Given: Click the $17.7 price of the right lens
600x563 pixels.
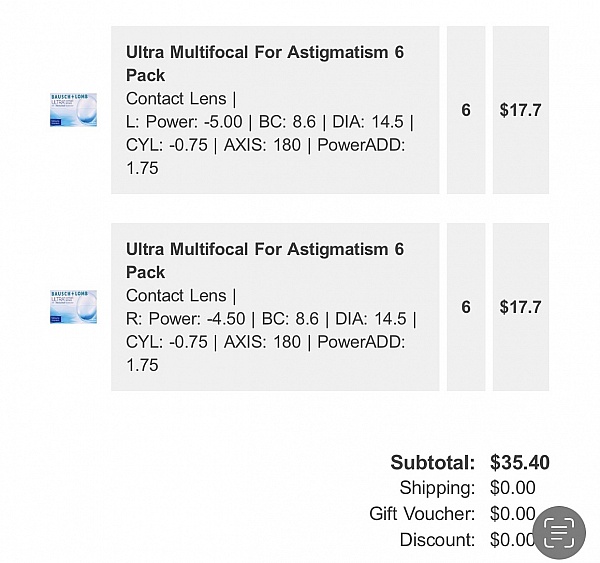Looking at the screenshot, I should tap(520, 307).
